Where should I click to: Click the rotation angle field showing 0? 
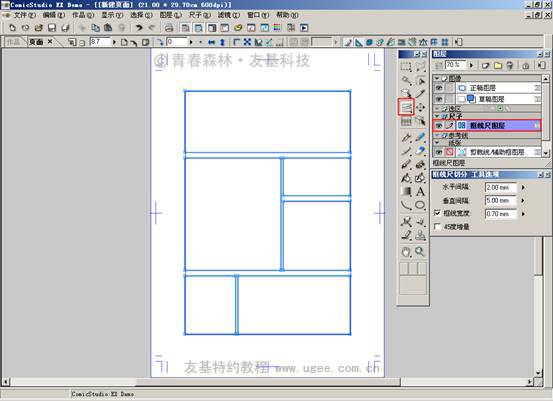pyautogui.click(x=176, y=42)
